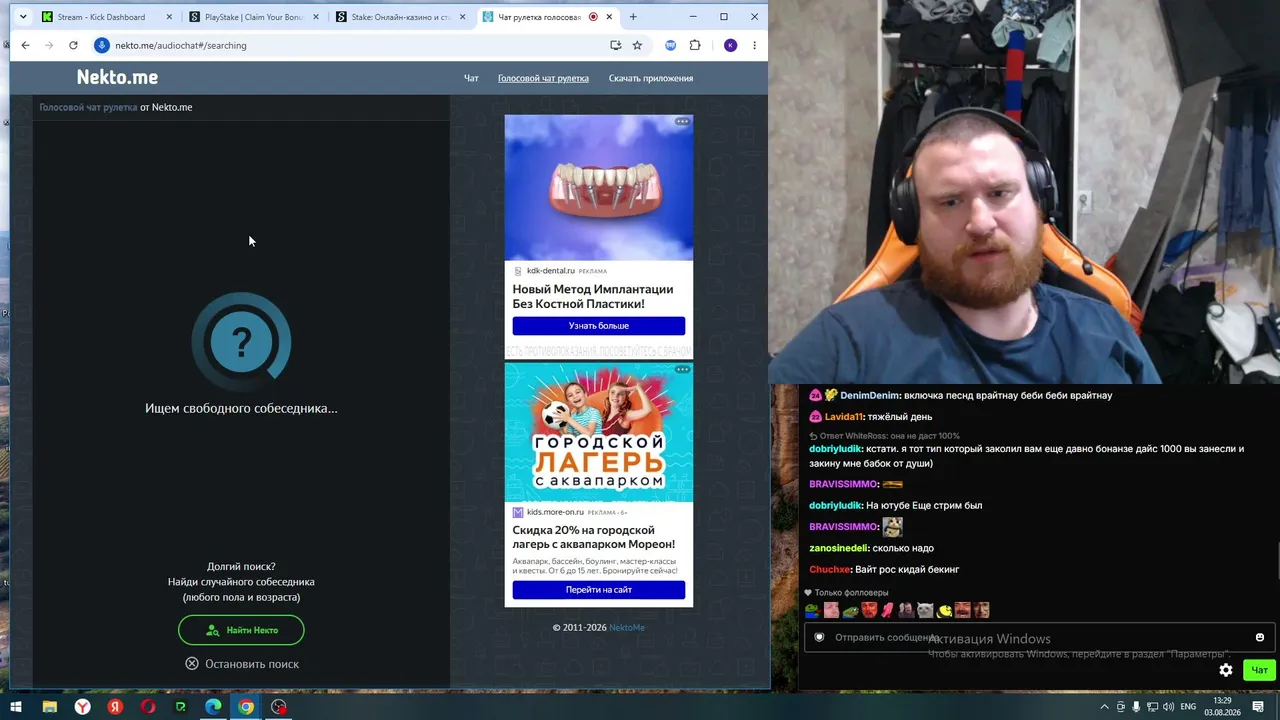Open Opera browser from the taskbar
Viewport: 1280px width, 720px height.
click(148, 707)
